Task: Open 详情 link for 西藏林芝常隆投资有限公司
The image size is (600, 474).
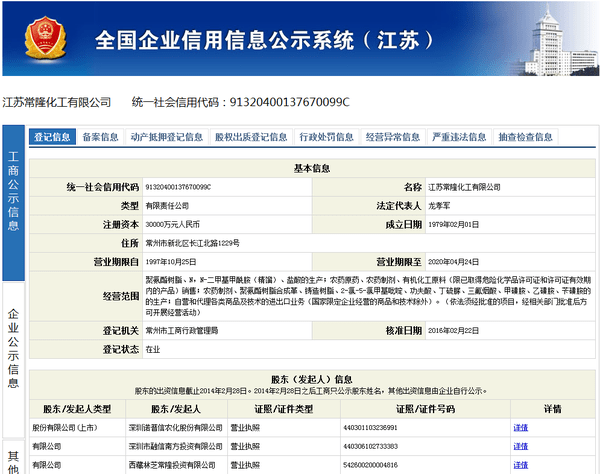Action: (x=520, y=465)
